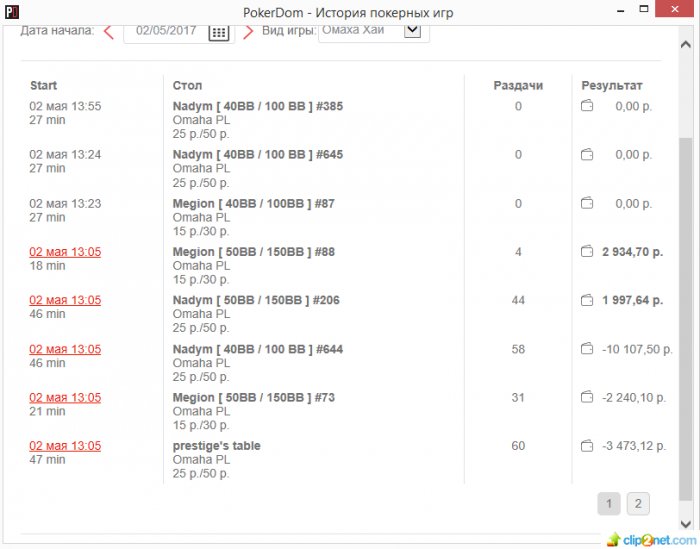Image resolution: width=700 pixels, height=549 pixels.
Task: Open session link for Nadym #644 table
Action: pos(65,349)
